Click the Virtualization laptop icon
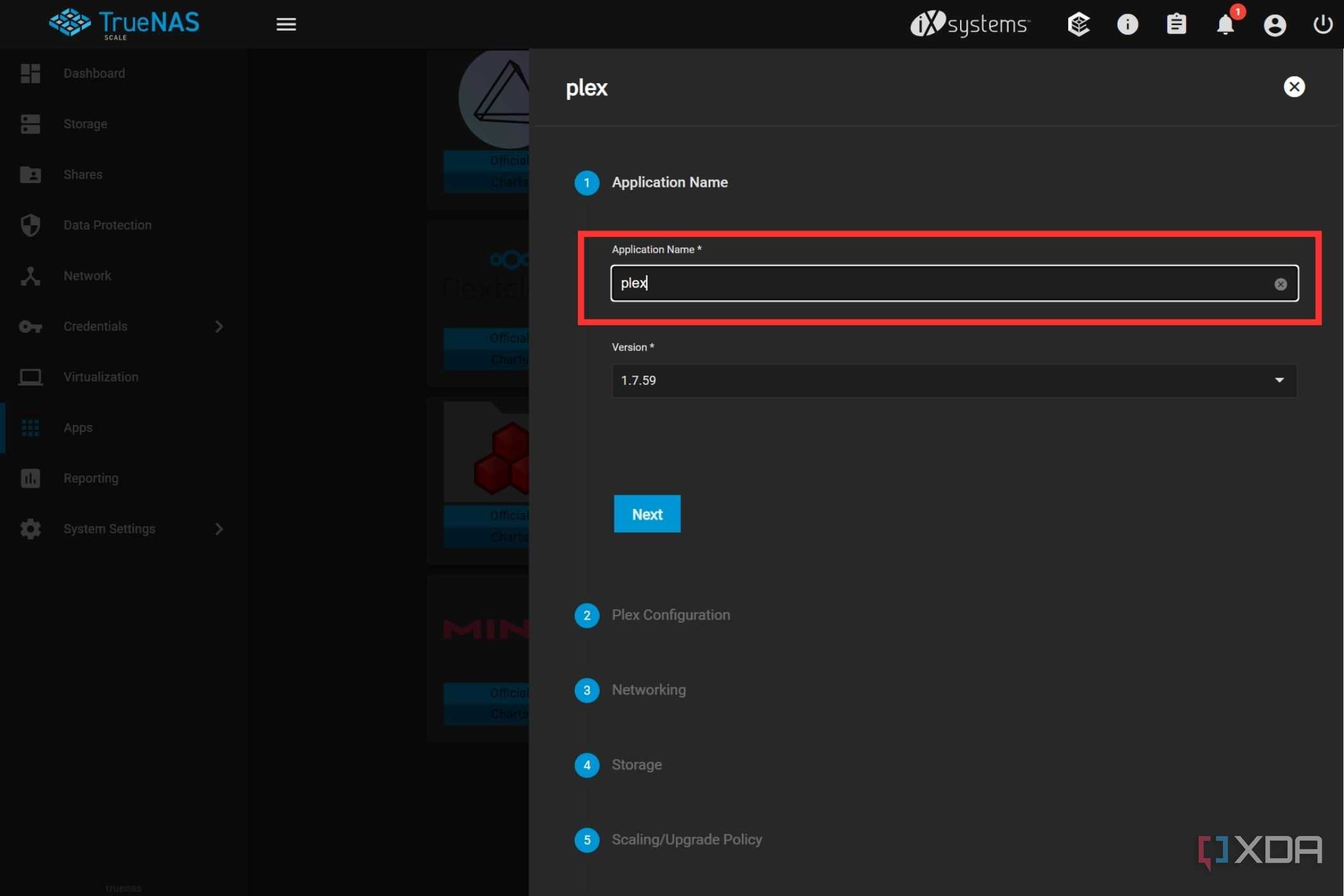This screenshot has width=1344, height=896. click(x=30, y=377)
